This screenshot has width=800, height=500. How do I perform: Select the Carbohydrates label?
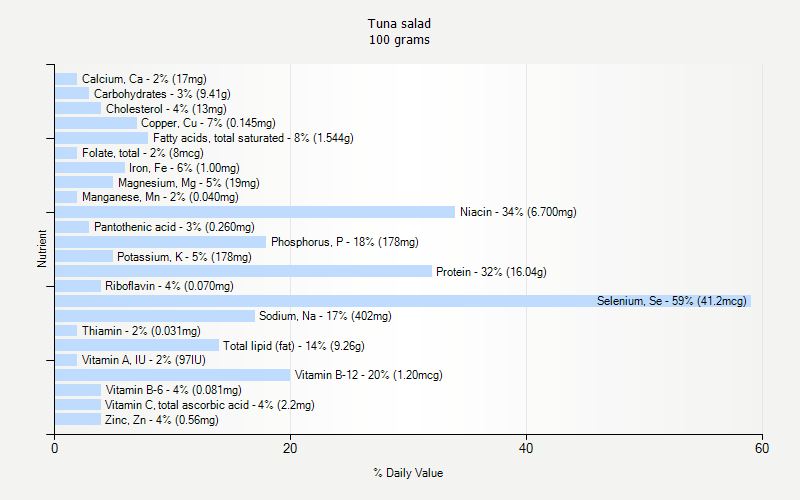click(162, 94)
